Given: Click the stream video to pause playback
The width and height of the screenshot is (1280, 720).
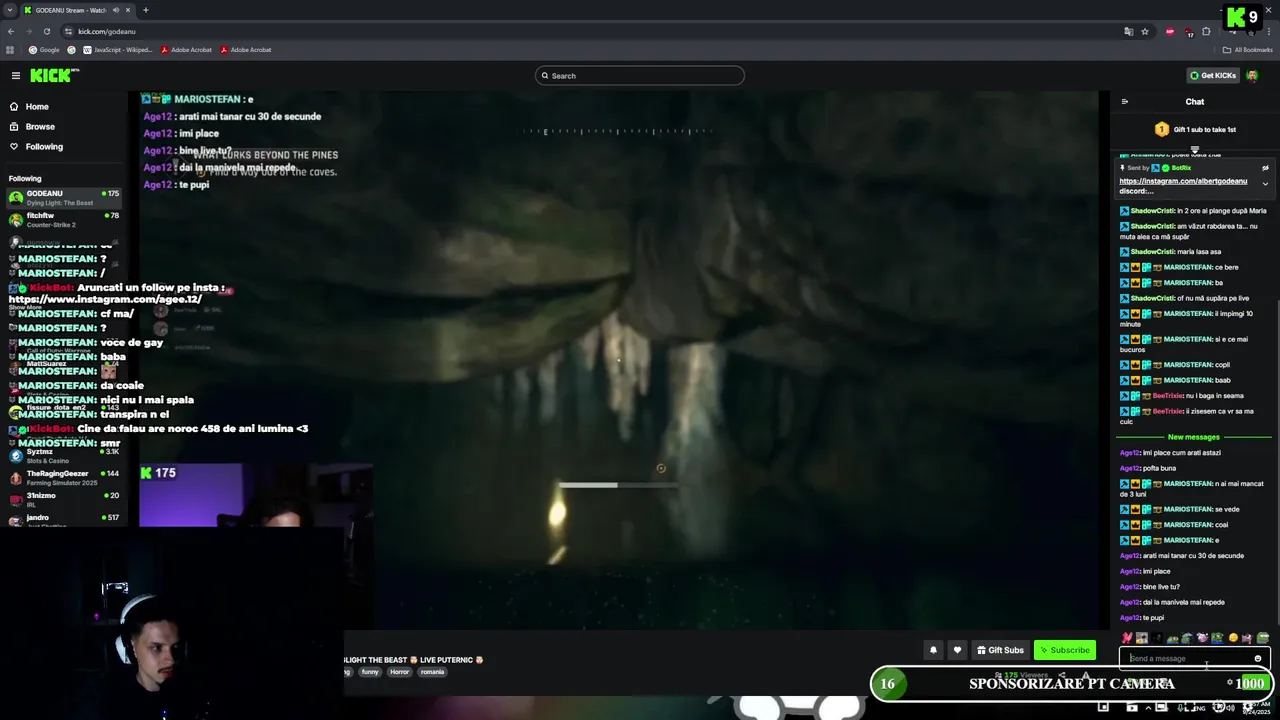Looking at the screenshot, I should 620,360.
